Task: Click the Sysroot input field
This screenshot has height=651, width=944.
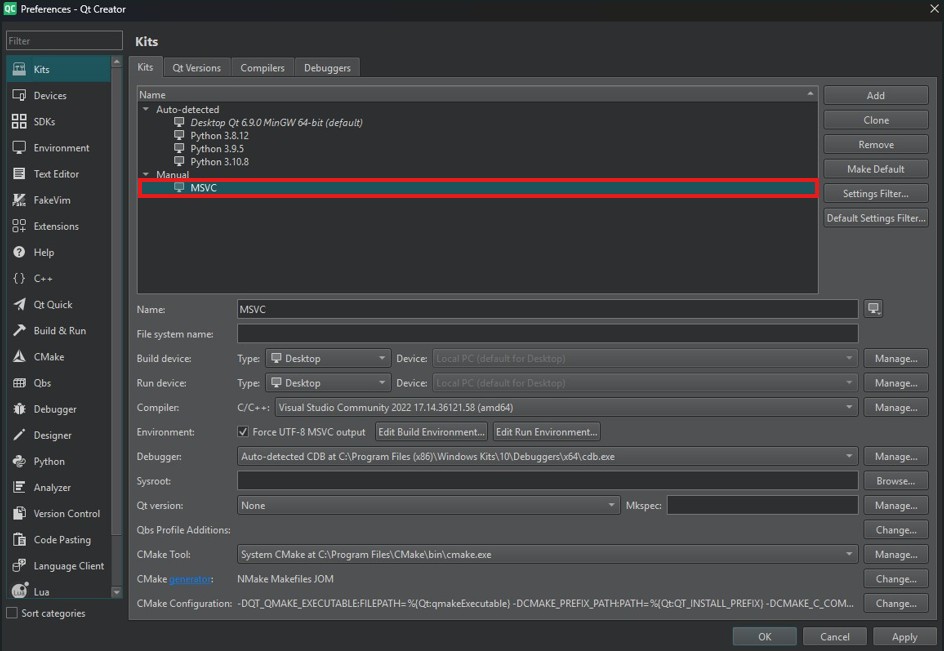Action: (548, 481)
